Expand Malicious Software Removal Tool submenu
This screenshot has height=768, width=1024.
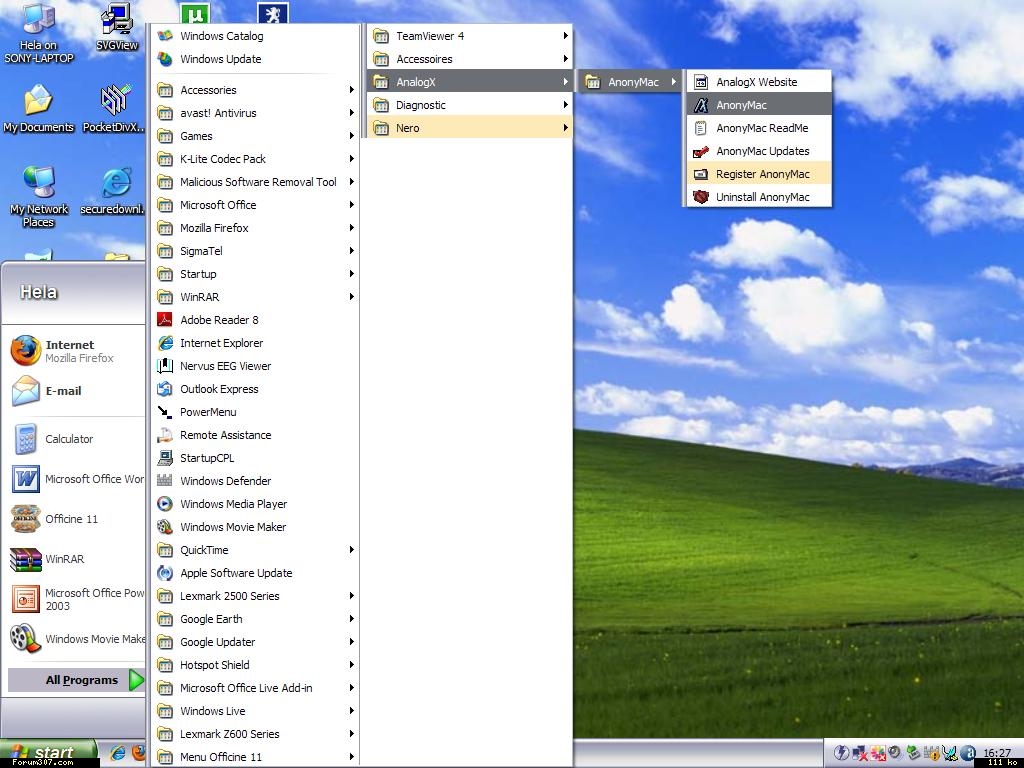(x=256, y=182)
